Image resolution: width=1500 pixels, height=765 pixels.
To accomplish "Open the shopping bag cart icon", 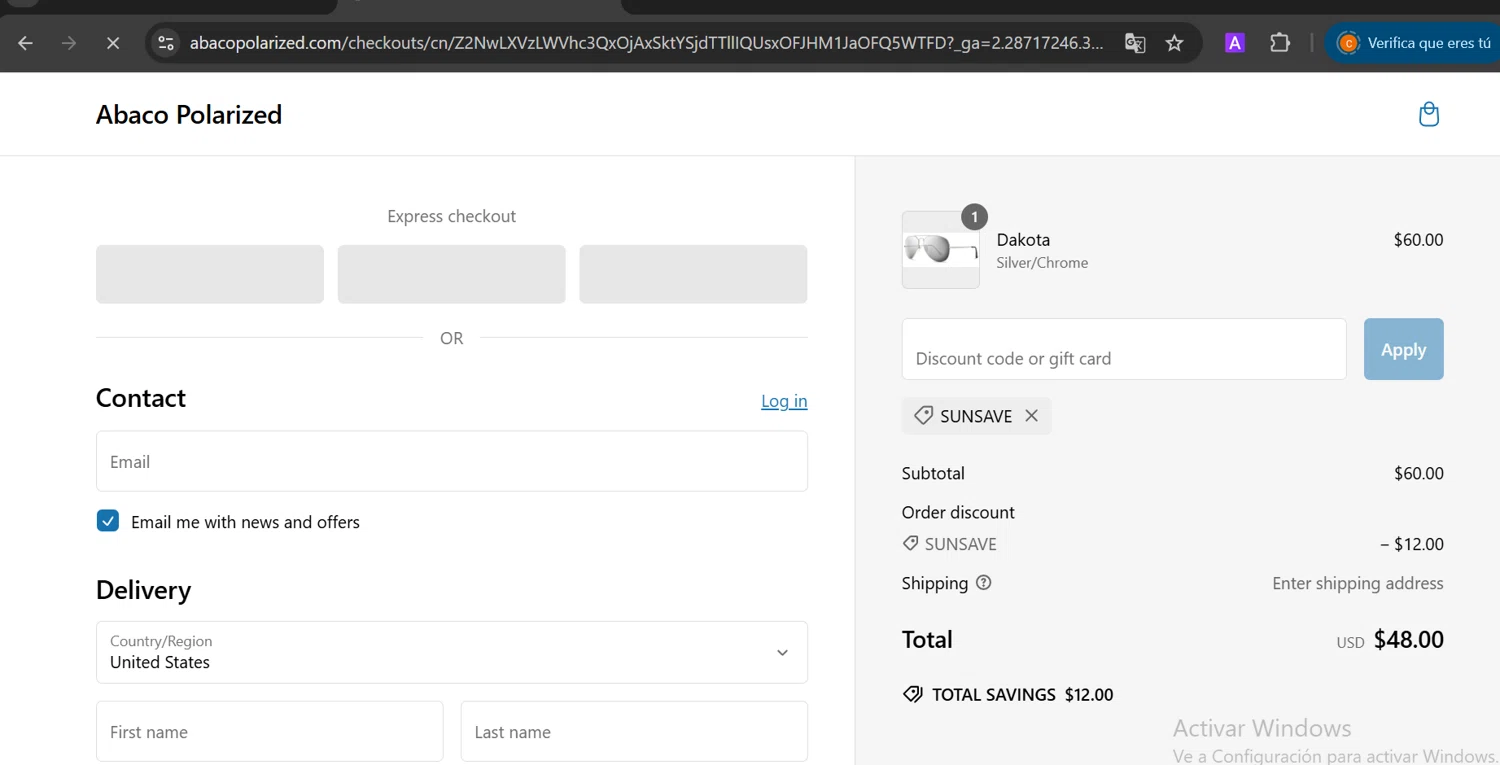I will click(x=1429, y=114).
